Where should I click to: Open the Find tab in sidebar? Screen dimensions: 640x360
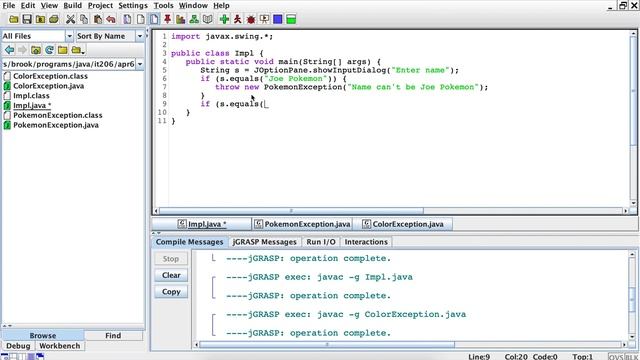(x=113, y=336)
